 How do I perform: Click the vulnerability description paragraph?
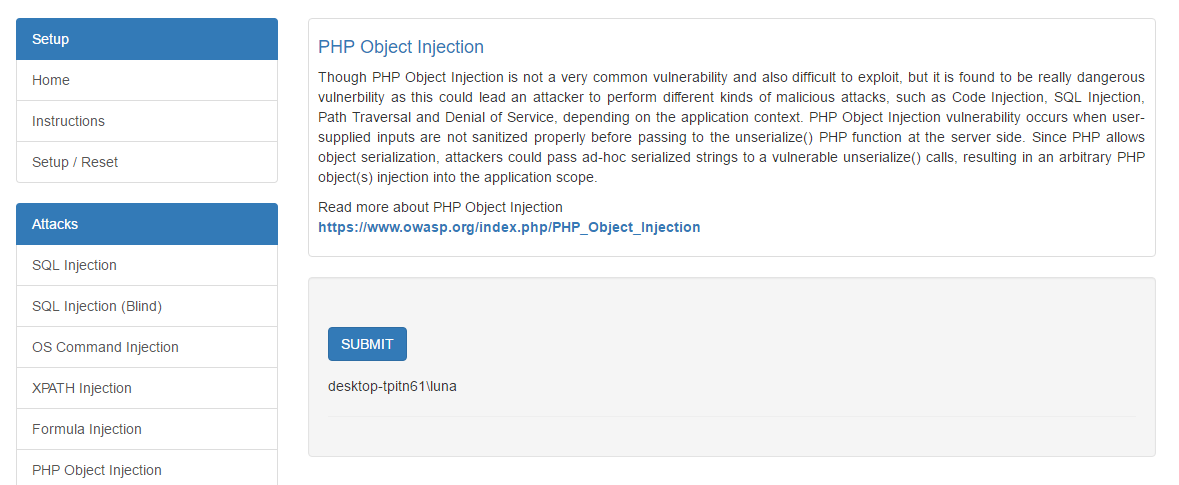pyautogui.click(x=732, y=128)
